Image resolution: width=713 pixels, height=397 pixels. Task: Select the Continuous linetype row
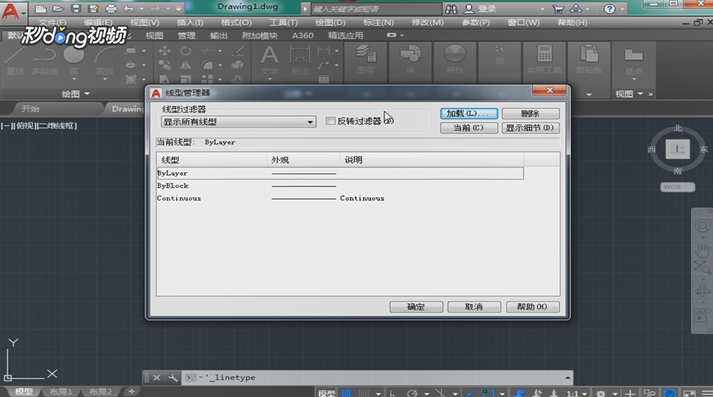[x=340, y=198]
